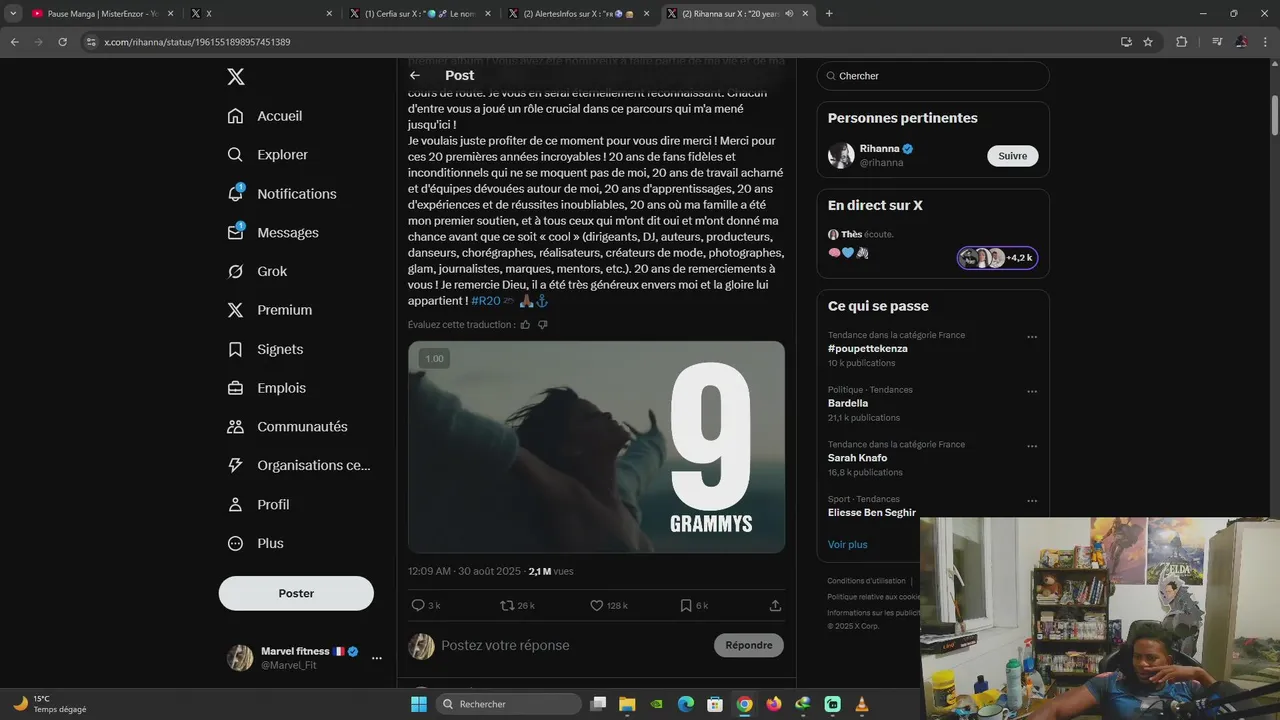Screen dimensions: 1280x720
Task: Open Grok from the sidebar
Action: [257, 271]
